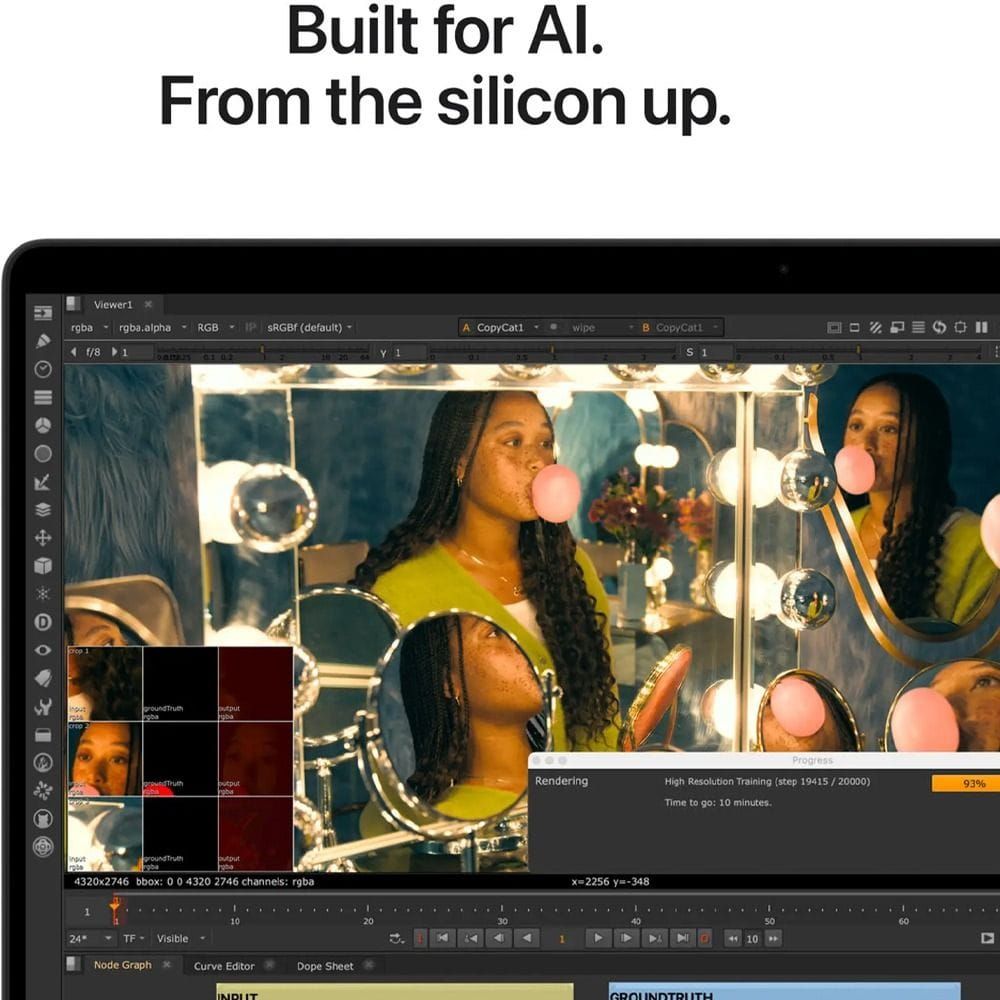Click the play forward button
This screenshot has height=1000, width=1000.
pos(598,938)
